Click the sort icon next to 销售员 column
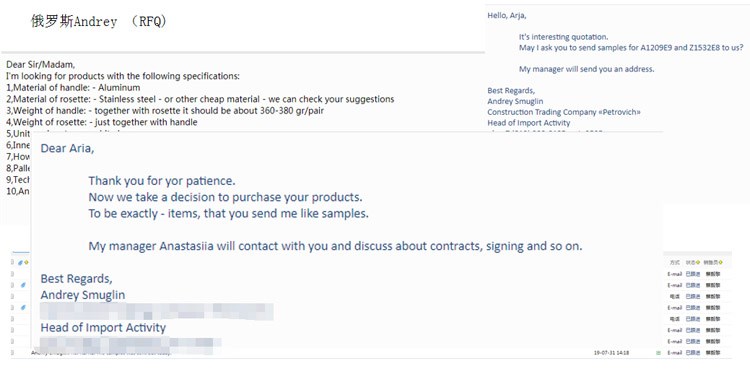The image size is (750, 369). point(721,262)
